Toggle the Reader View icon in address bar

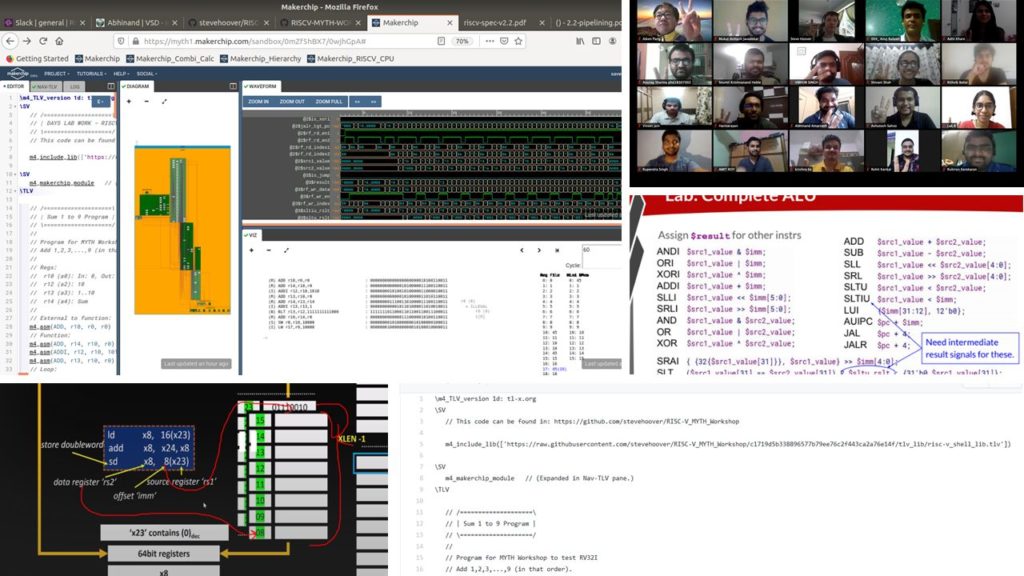pyautogui.click(x=442, y=41)
